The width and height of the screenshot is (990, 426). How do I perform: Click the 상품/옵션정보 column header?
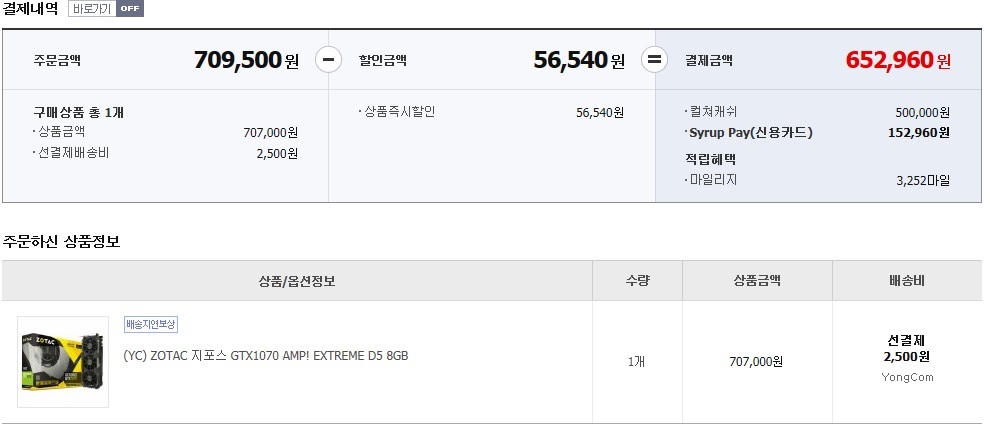[297, 281]
